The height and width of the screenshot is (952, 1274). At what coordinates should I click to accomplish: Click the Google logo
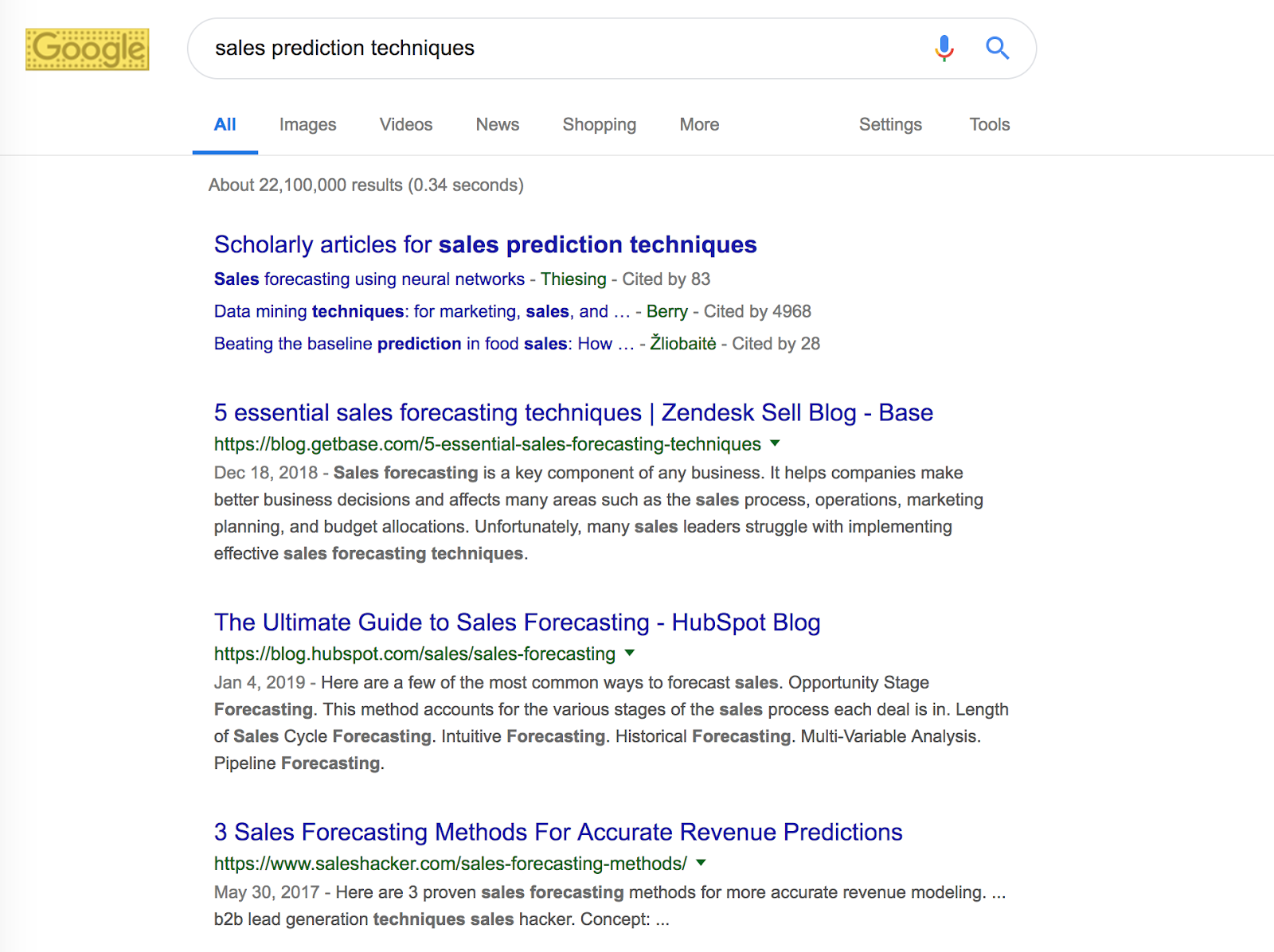(x=87, y=49)
